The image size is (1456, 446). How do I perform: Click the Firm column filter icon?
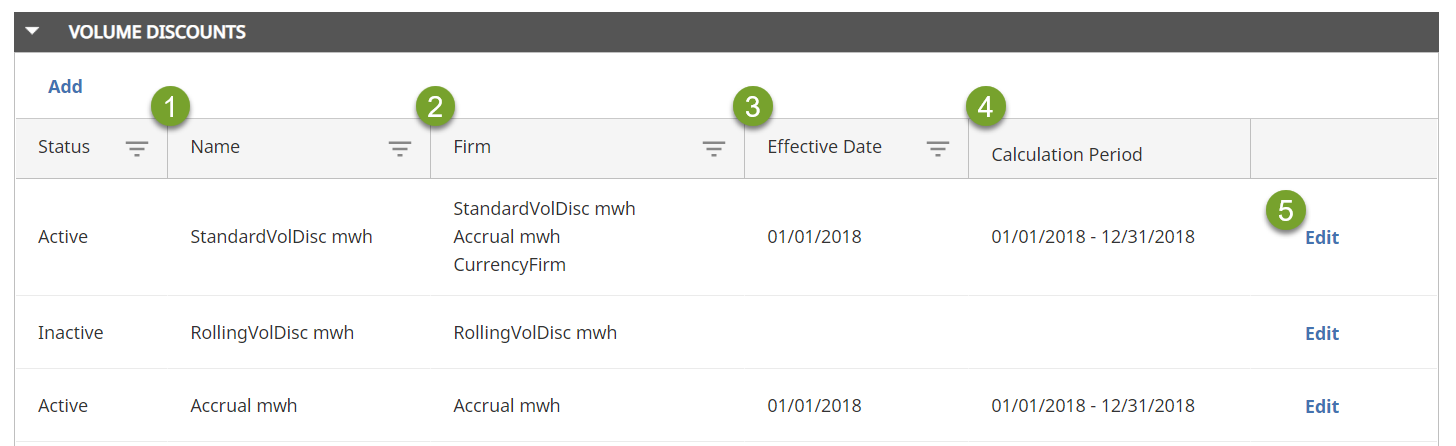[x=713, y=149]
